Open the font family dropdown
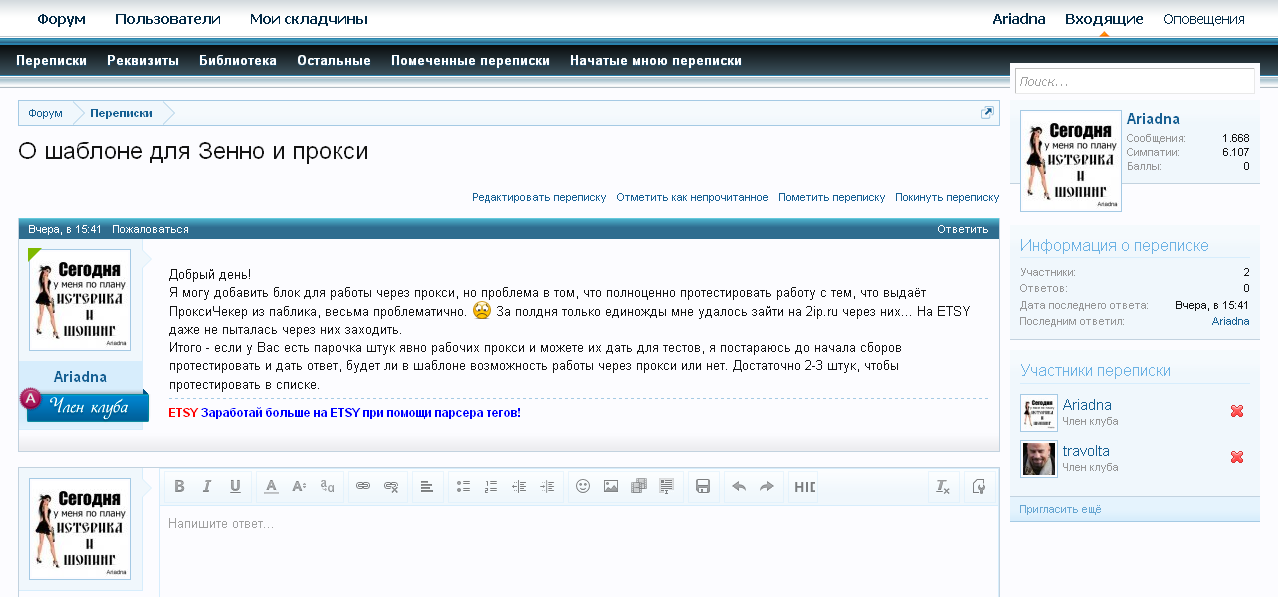 pyautogui.click(x=327, y=486)
